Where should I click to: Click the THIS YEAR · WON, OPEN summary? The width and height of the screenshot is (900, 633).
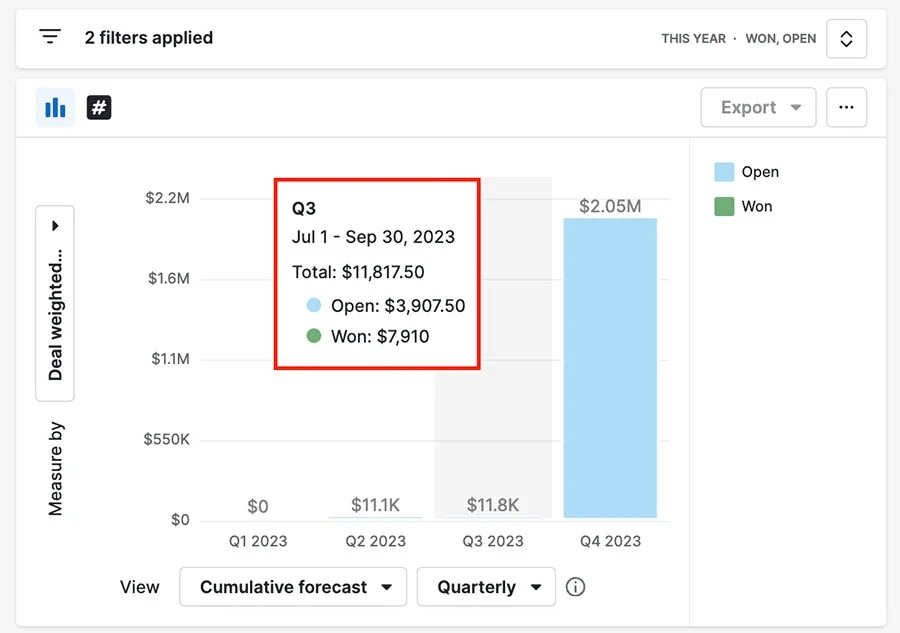tap(738, 39)
